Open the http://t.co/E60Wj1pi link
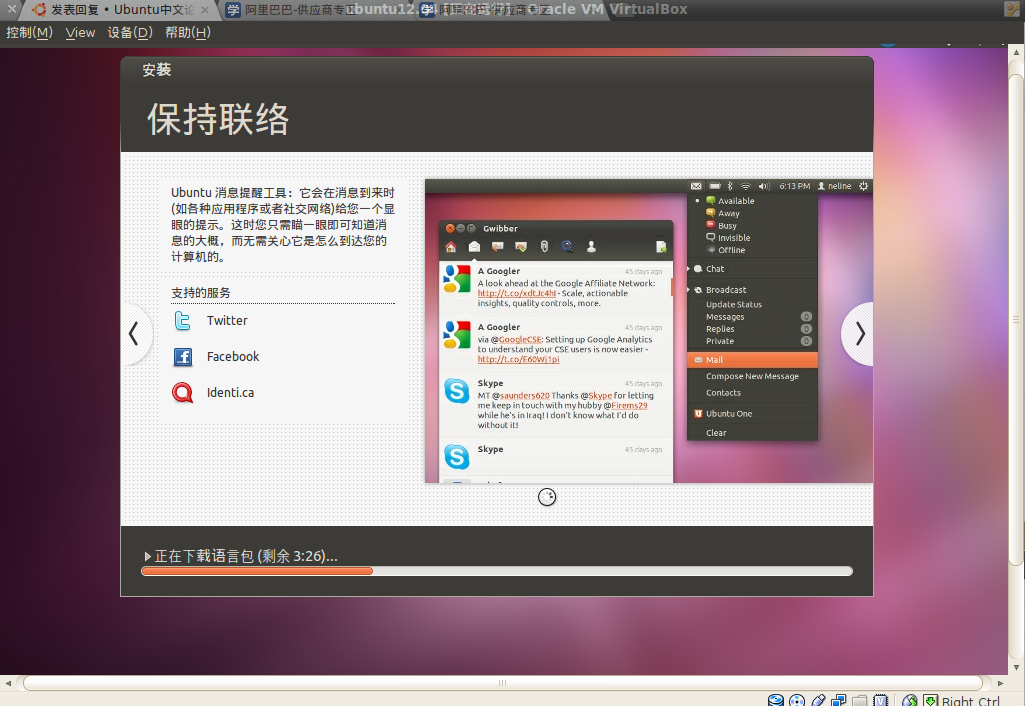Image resolution: width=1025 pixels, height=706 pixels. (518, 360)
